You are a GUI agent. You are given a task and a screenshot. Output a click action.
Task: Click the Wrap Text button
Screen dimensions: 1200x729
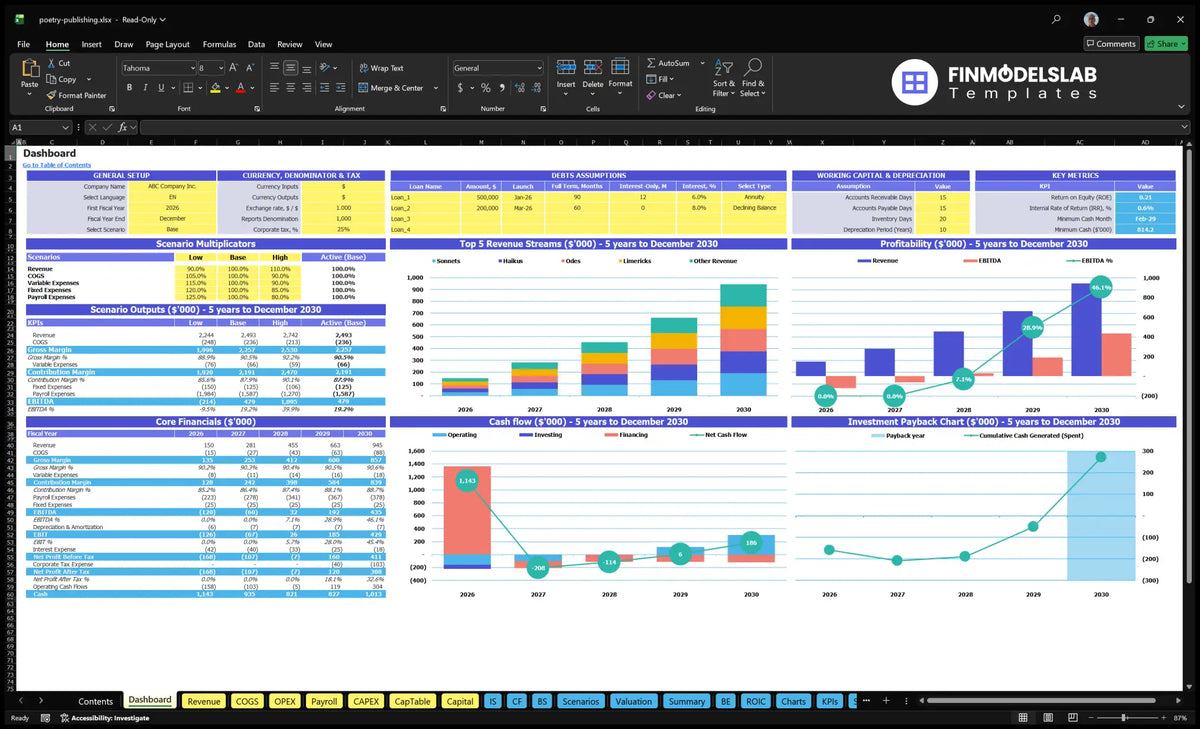[x=381, y=68]
